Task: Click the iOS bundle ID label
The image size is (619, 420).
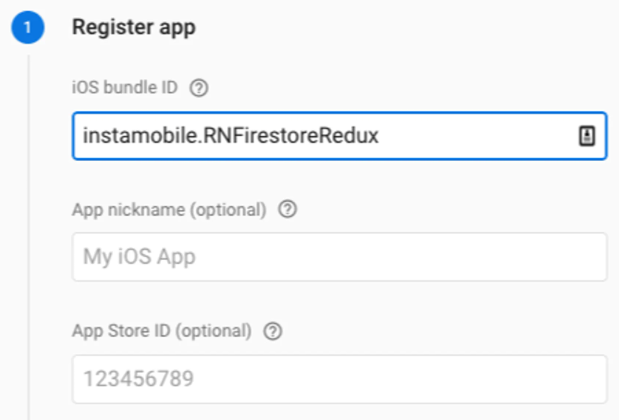Action: point(125,88)
